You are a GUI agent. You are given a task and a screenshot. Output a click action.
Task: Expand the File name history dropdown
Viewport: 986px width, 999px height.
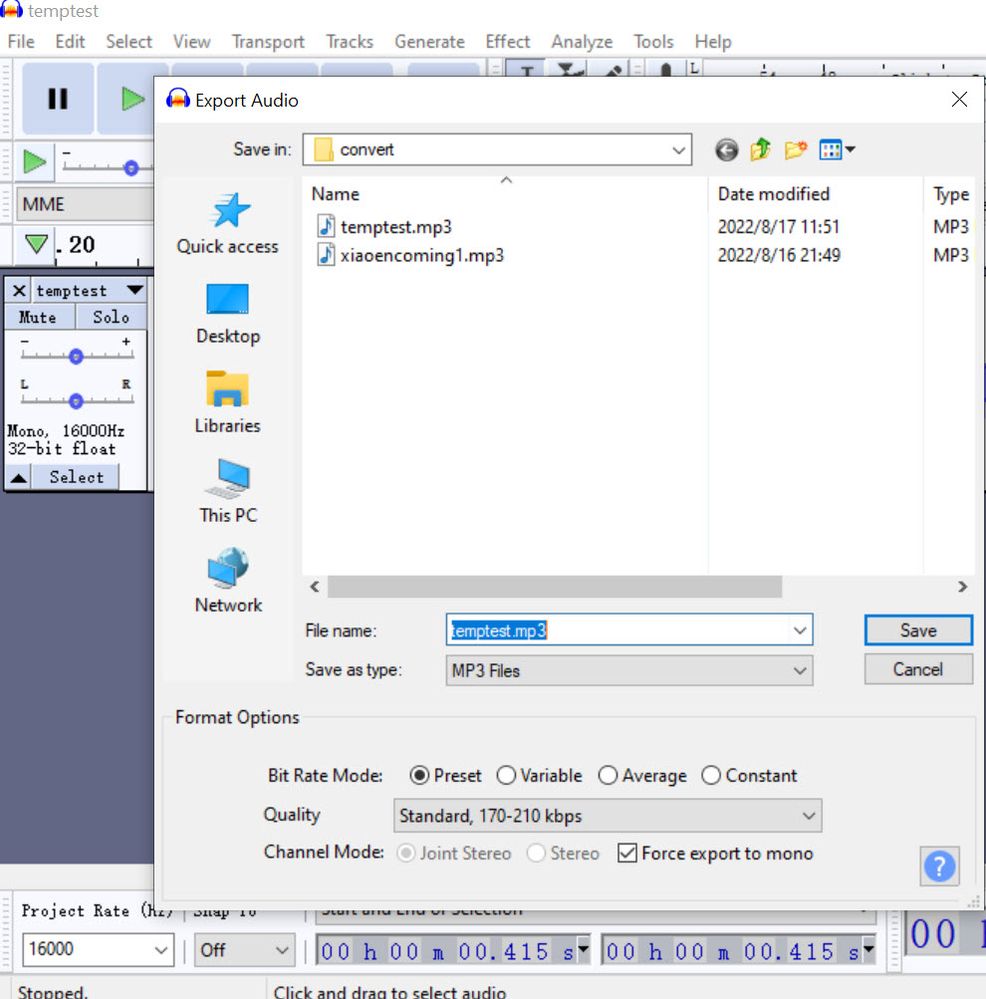coord(800,630)
